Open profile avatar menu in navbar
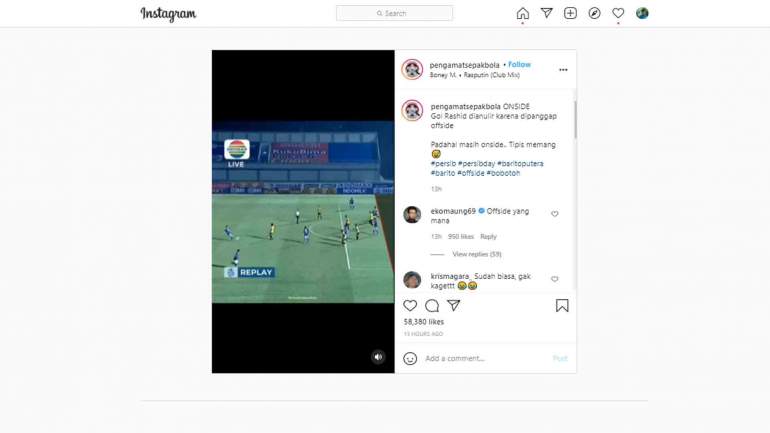Screen dimensions: 770x433 (642, 13)
